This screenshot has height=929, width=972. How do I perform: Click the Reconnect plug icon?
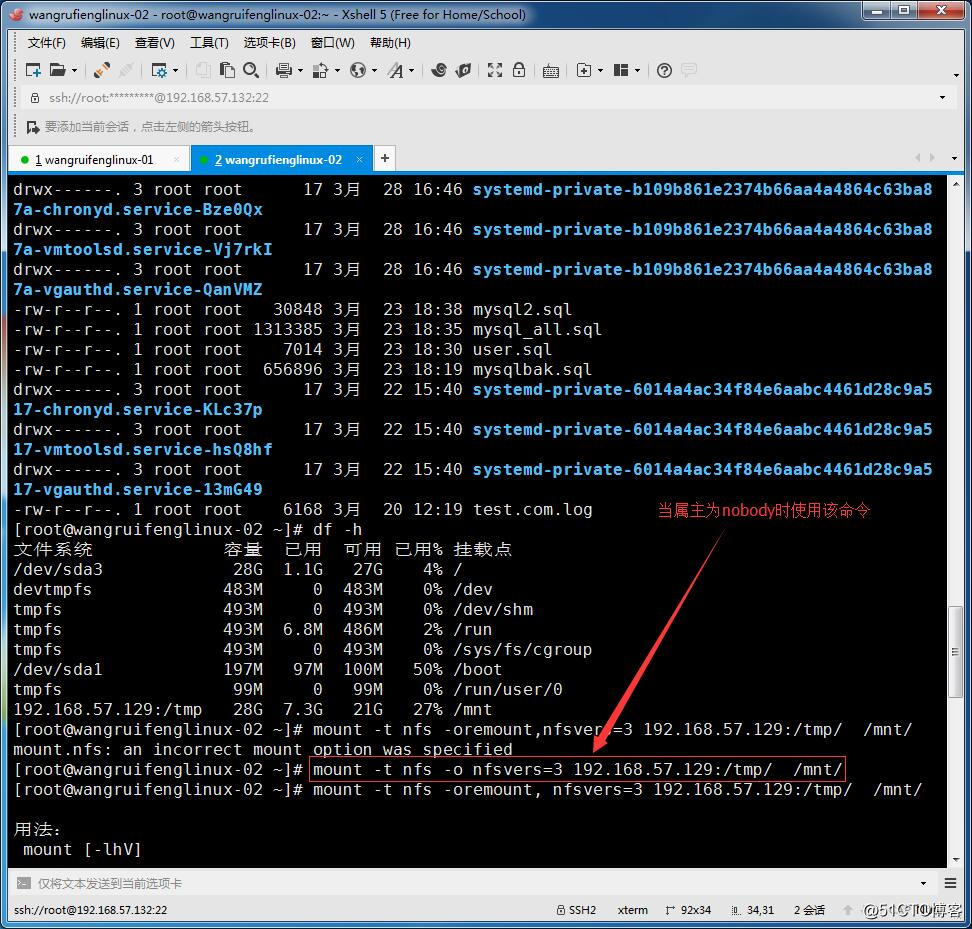tap(102, 70)
